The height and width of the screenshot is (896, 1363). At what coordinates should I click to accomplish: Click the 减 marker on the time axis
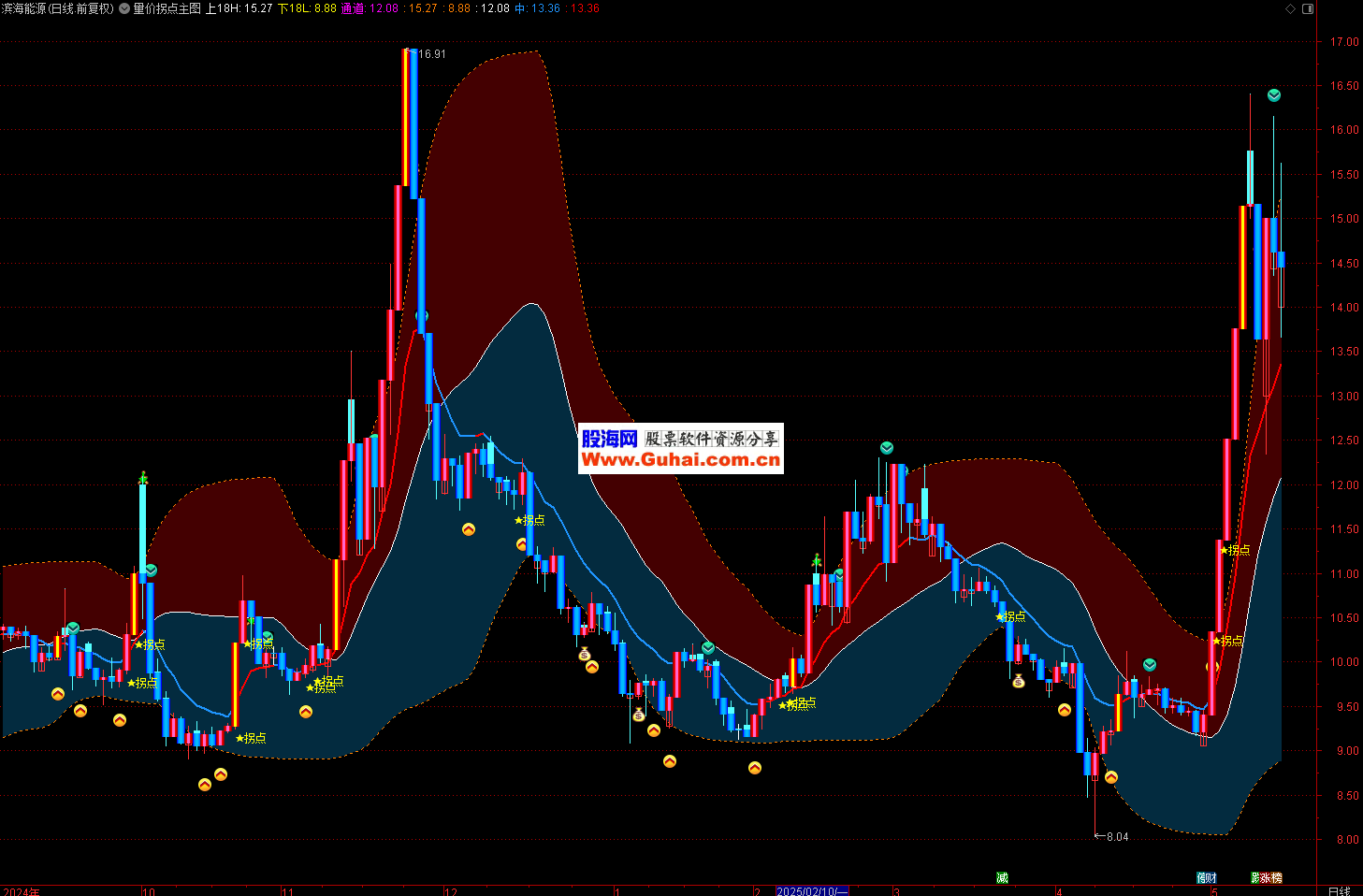pyautogui.click(x=1002, y=877)
